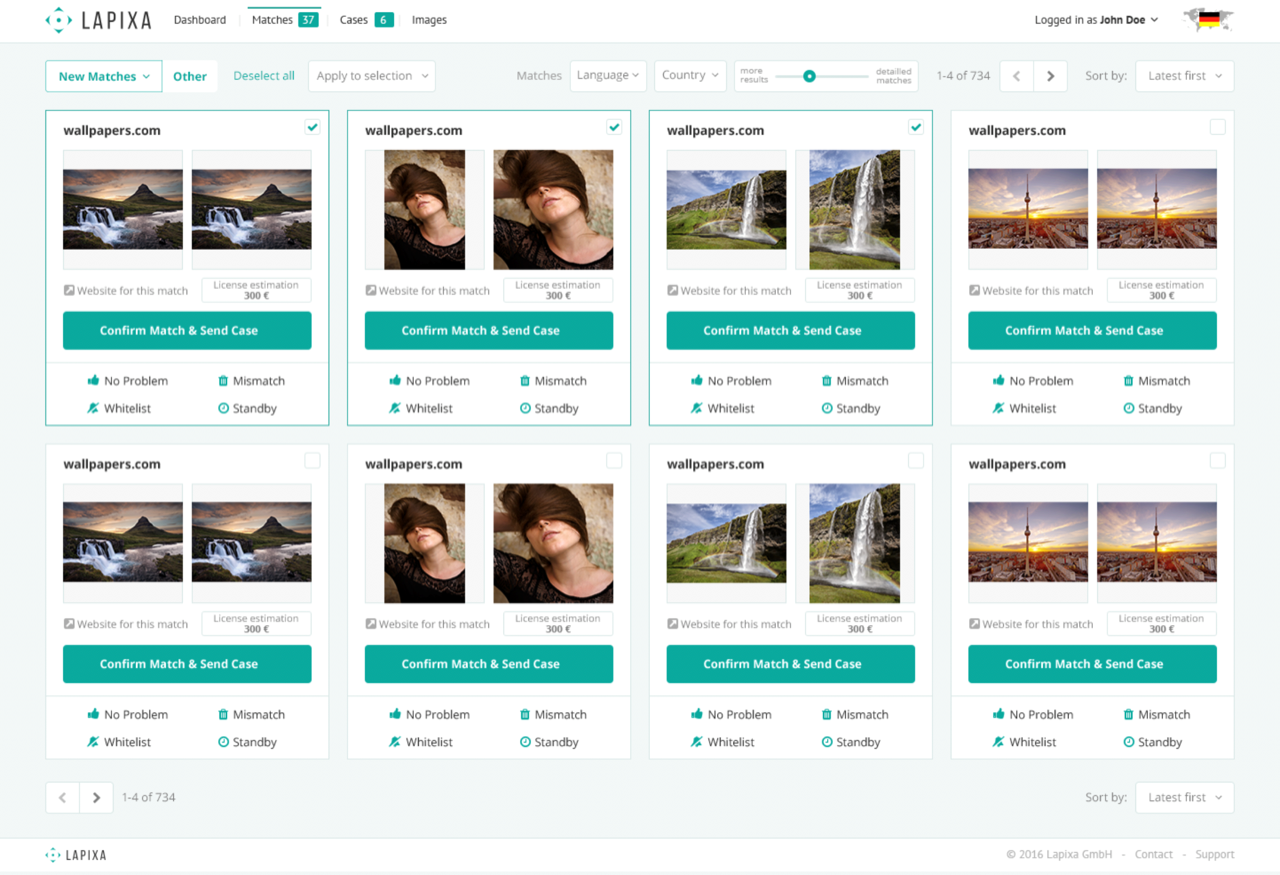Viewport: 1280px width, 875px height.
Task: Click the trash Mismatch icon in second top card
Action: 525,381
